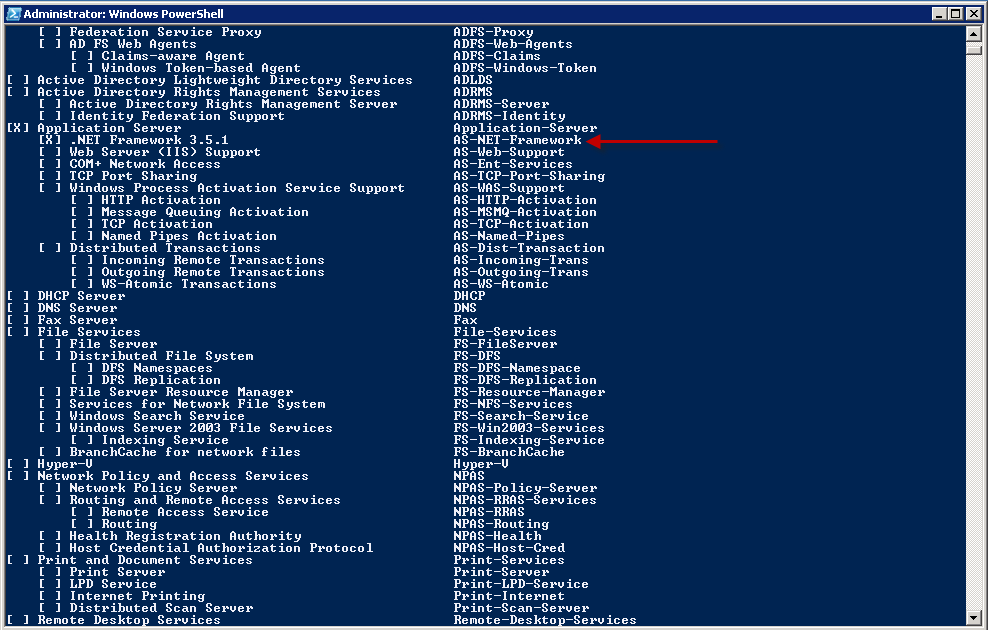Click the empty box beside DHCP Server

(18, 296)
